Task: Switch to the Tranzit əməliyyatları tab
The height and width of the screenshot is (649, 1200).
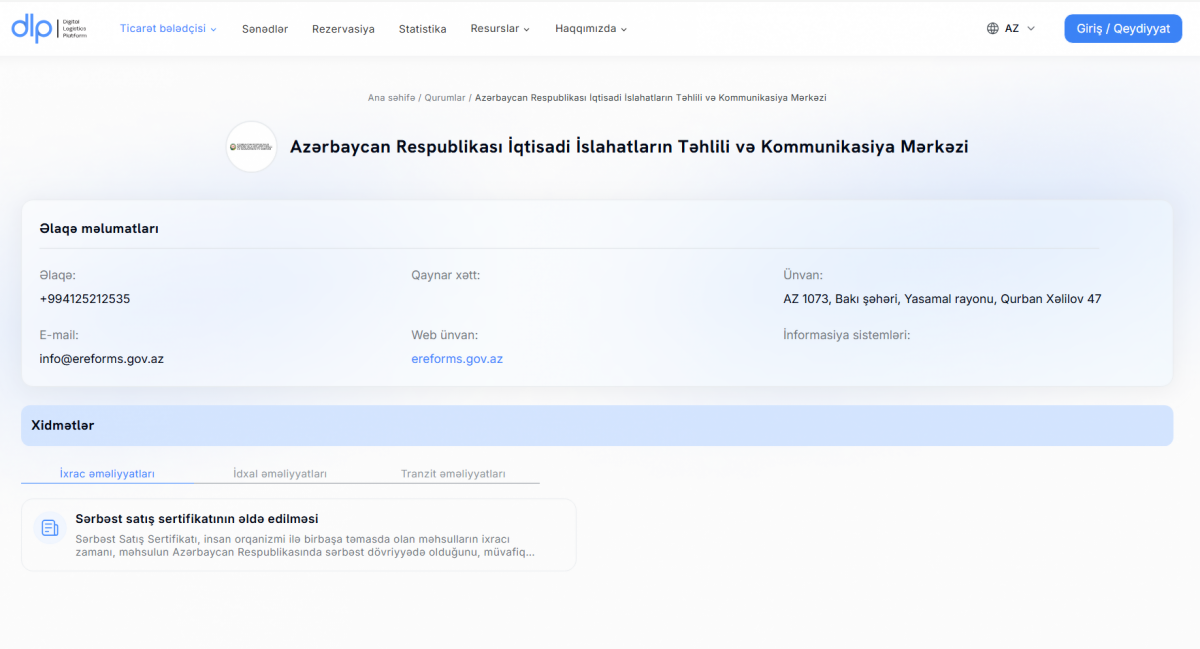Action: tap(453, 474)
